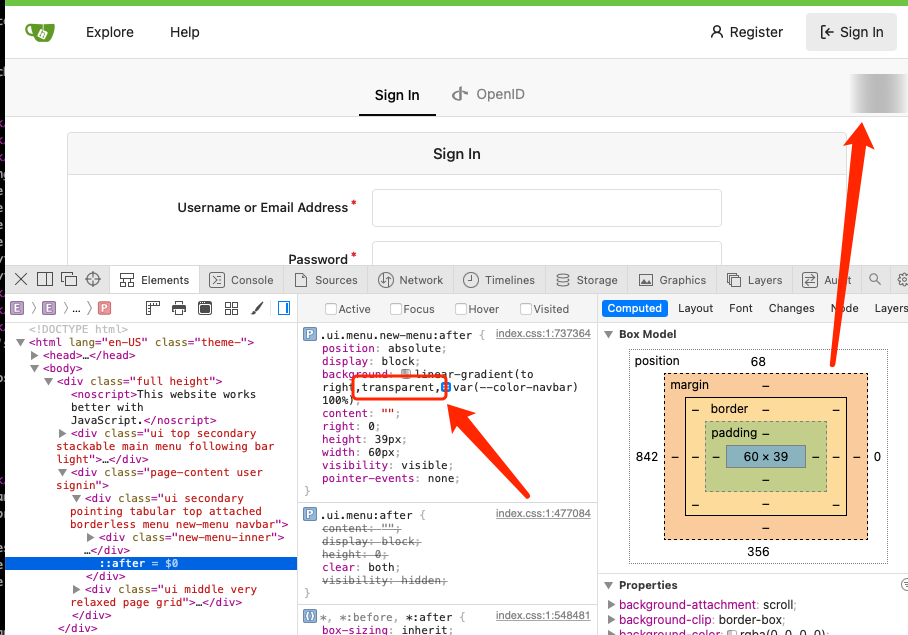The image size is (908, 635).
Task: Click P icon beside .ui.menu.new-menu:after rule
Action: coord(310,334)
